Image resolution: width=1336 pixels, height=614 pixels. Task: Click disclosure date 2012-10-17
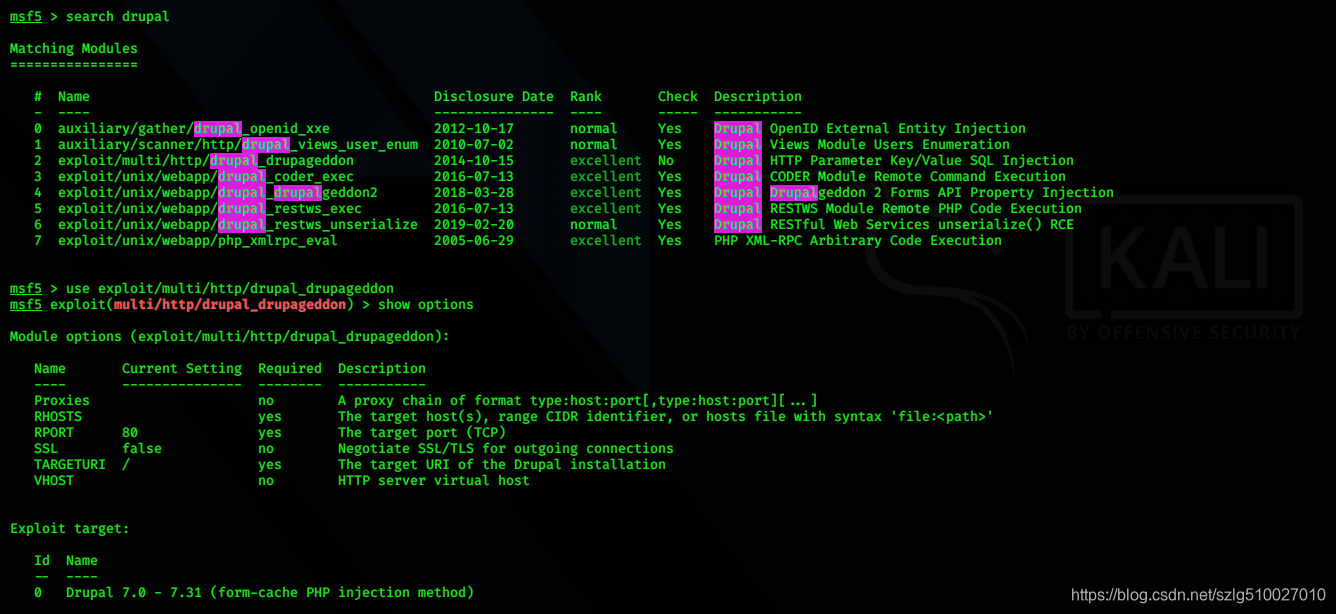(474, 129)
